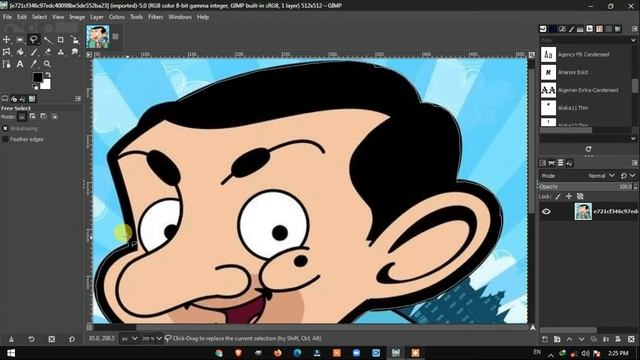Select the Clone stamp tool

click(61, 52)
